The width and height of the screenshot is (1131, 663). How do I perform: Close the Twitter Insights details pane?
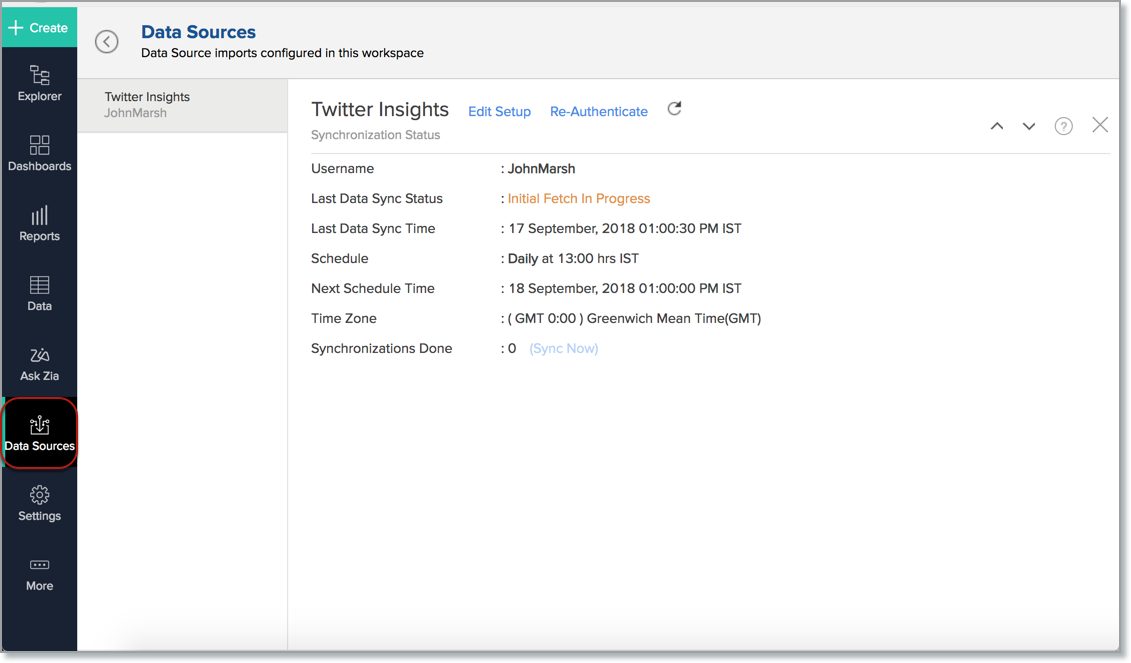1100,125
